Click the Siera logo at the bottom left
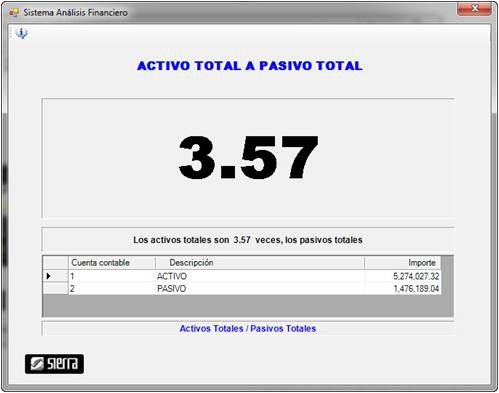This screenshot has width=499, height=393. click(54, 364)
